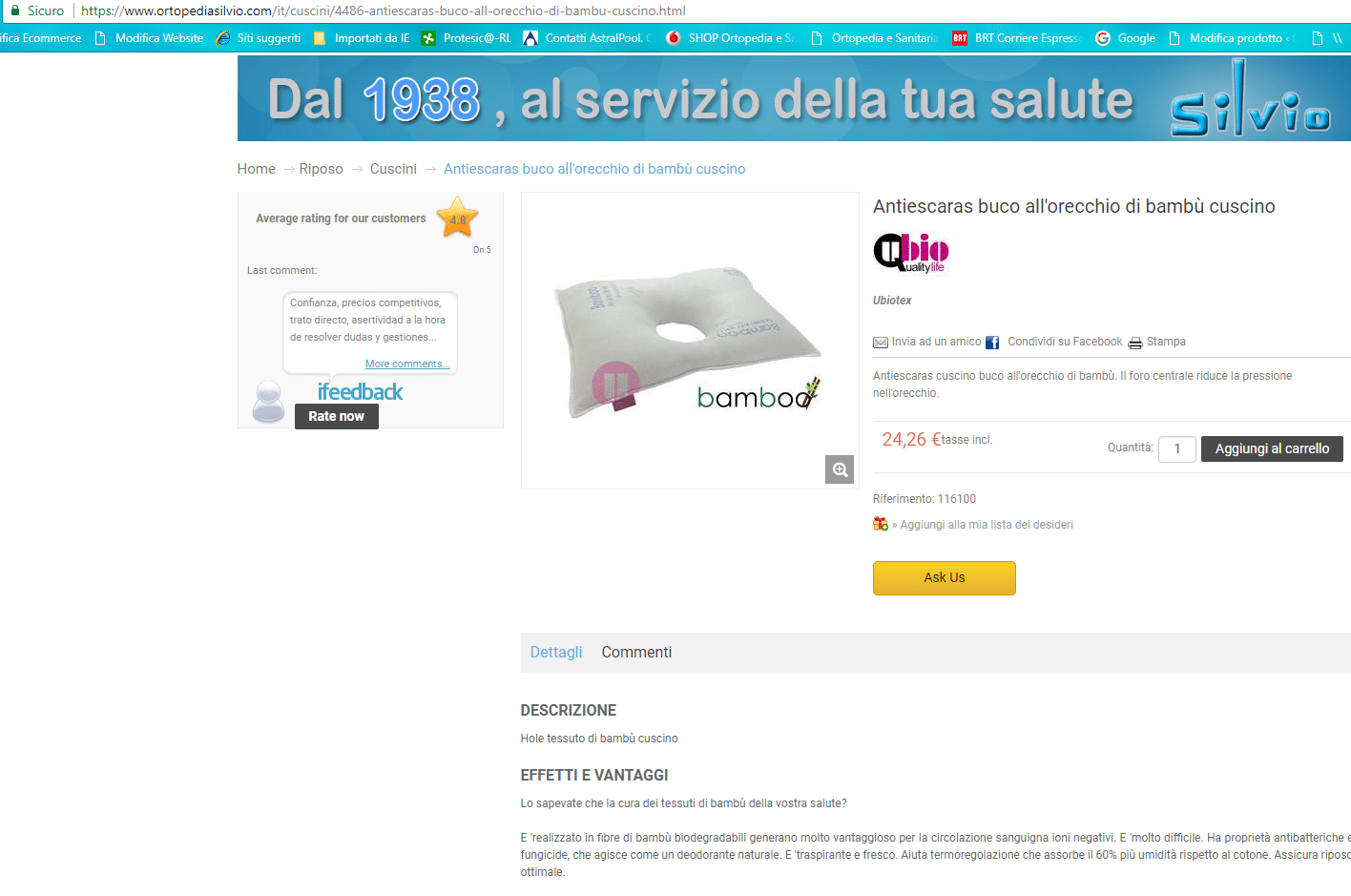Click the yellow Ask Us button
This screenshot has width=1351, height=896.
point(945,578)
